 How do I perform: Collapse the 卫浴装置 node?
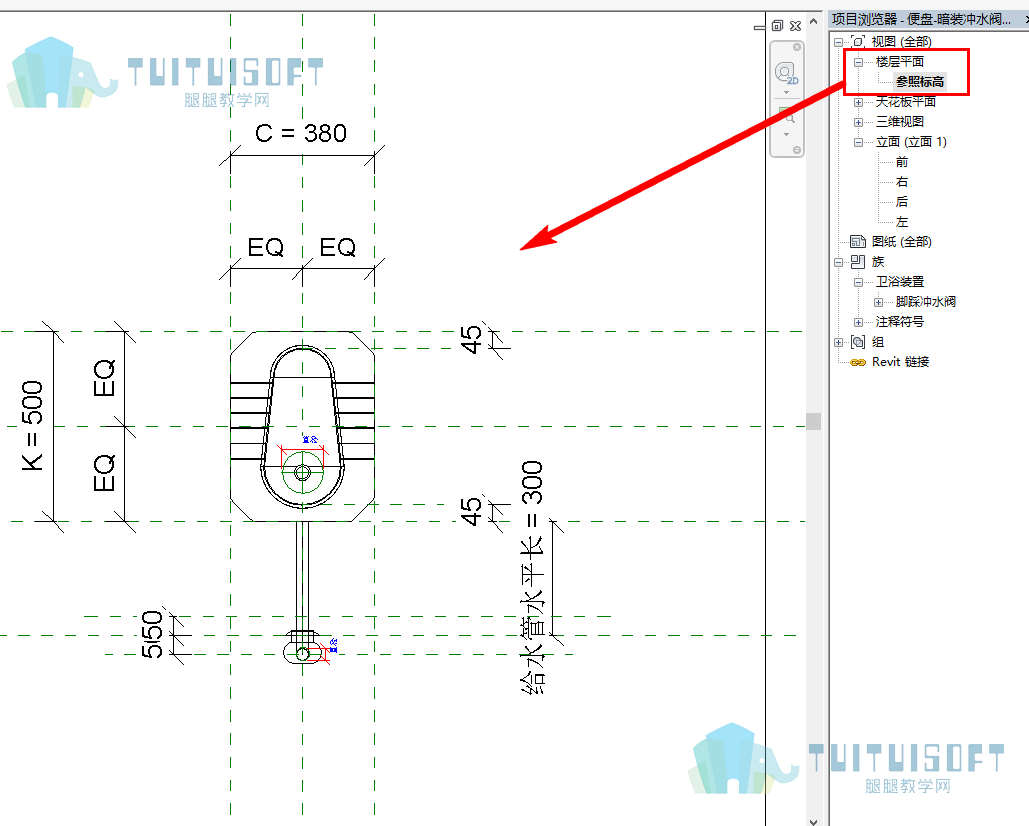coord(858,282)
